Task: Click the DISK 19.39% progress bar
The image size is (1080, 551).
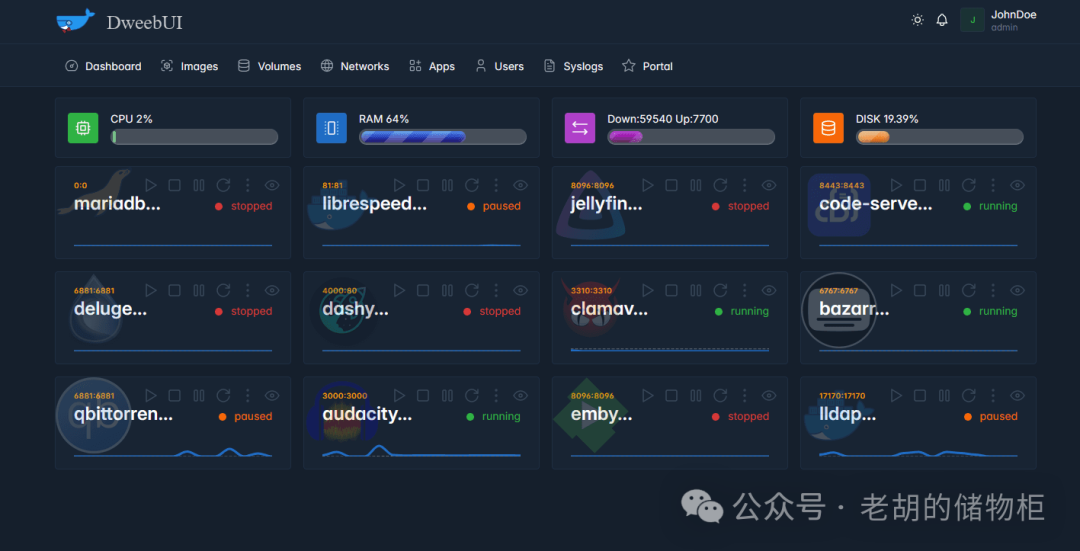Action: click(x=939, y=136)
